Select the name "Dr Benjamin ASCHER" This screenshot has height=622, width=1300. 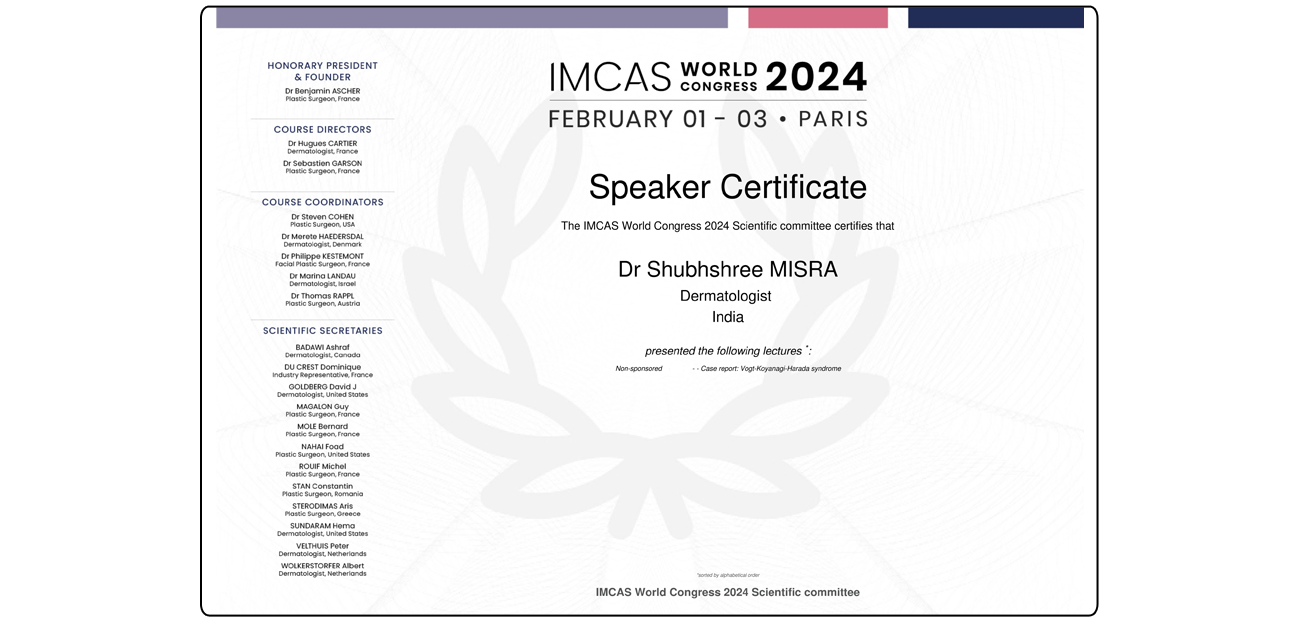click(322, 91)
